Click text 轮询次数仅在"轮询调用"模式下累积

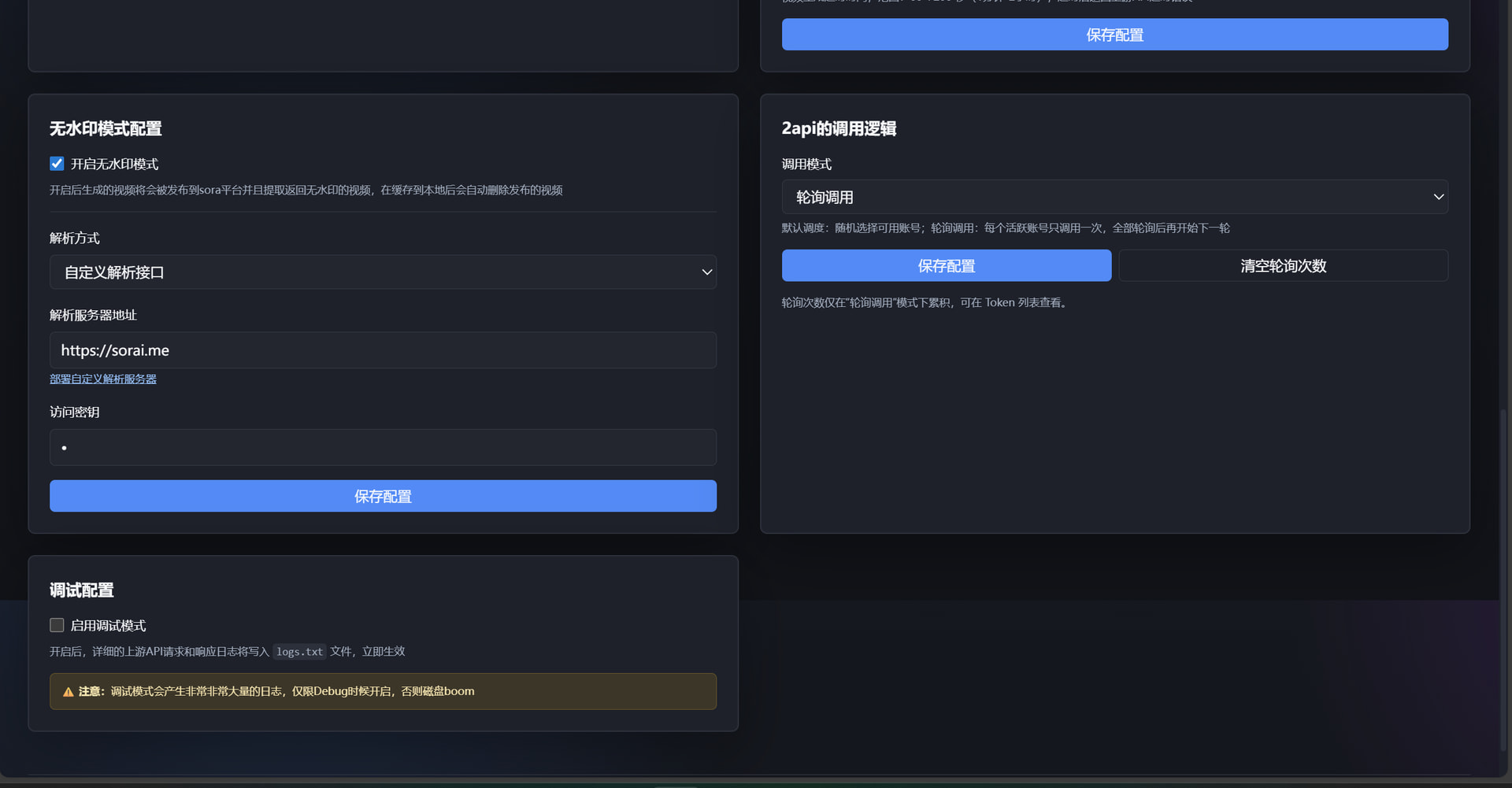pyautogui.click(x=865, y=302)
